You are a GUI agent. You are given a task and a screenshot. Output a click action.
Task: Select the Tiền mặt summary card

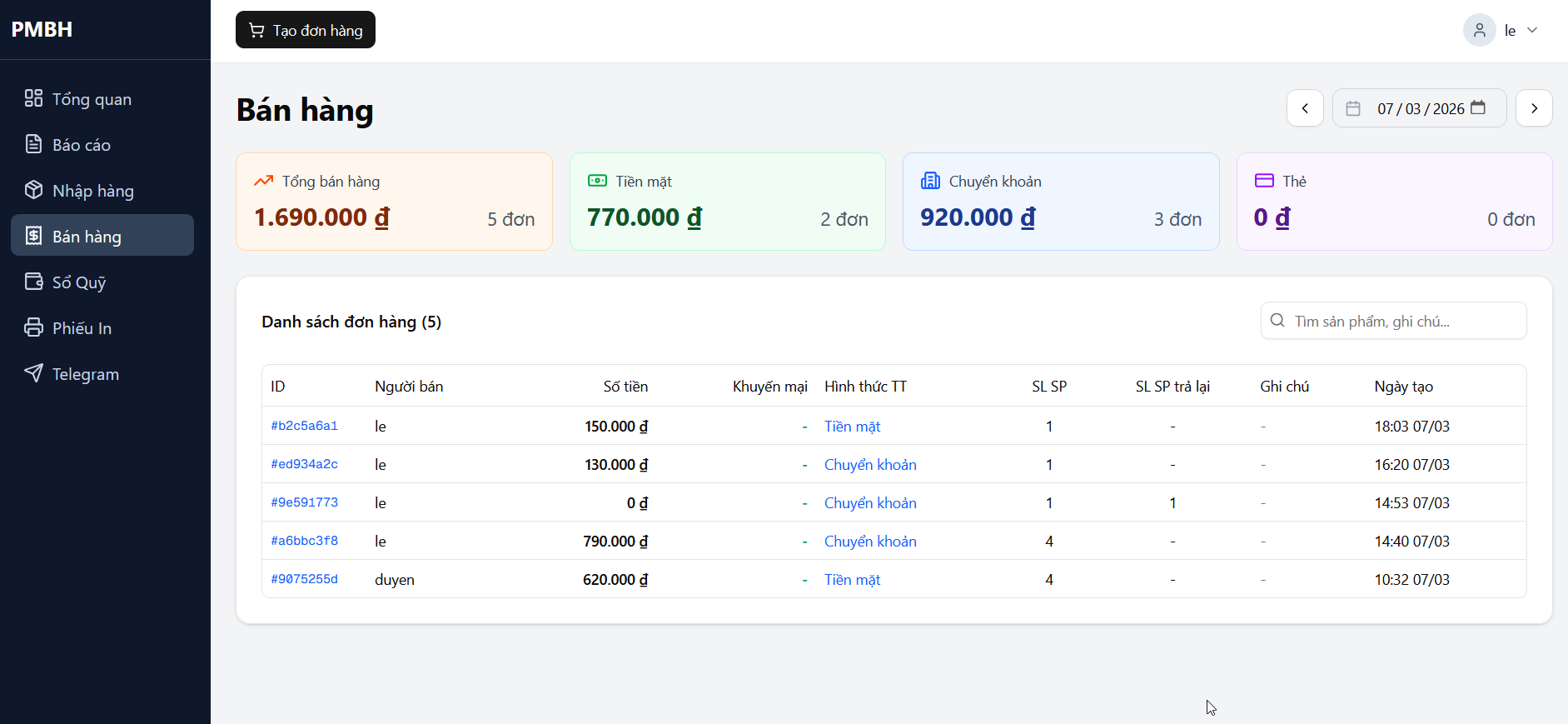point(727,202)
